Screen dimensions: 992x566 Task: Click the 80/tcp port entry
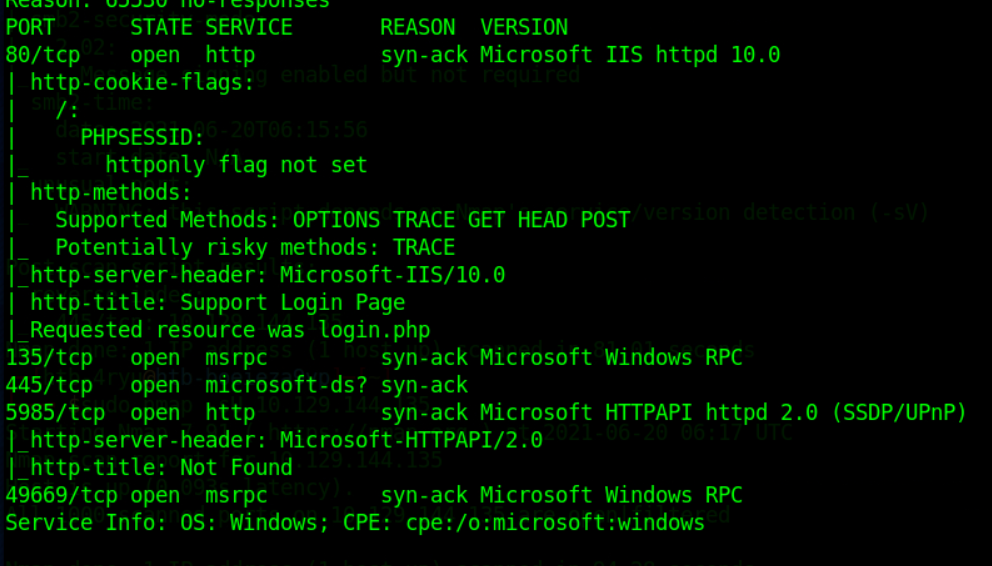[42, 55]
